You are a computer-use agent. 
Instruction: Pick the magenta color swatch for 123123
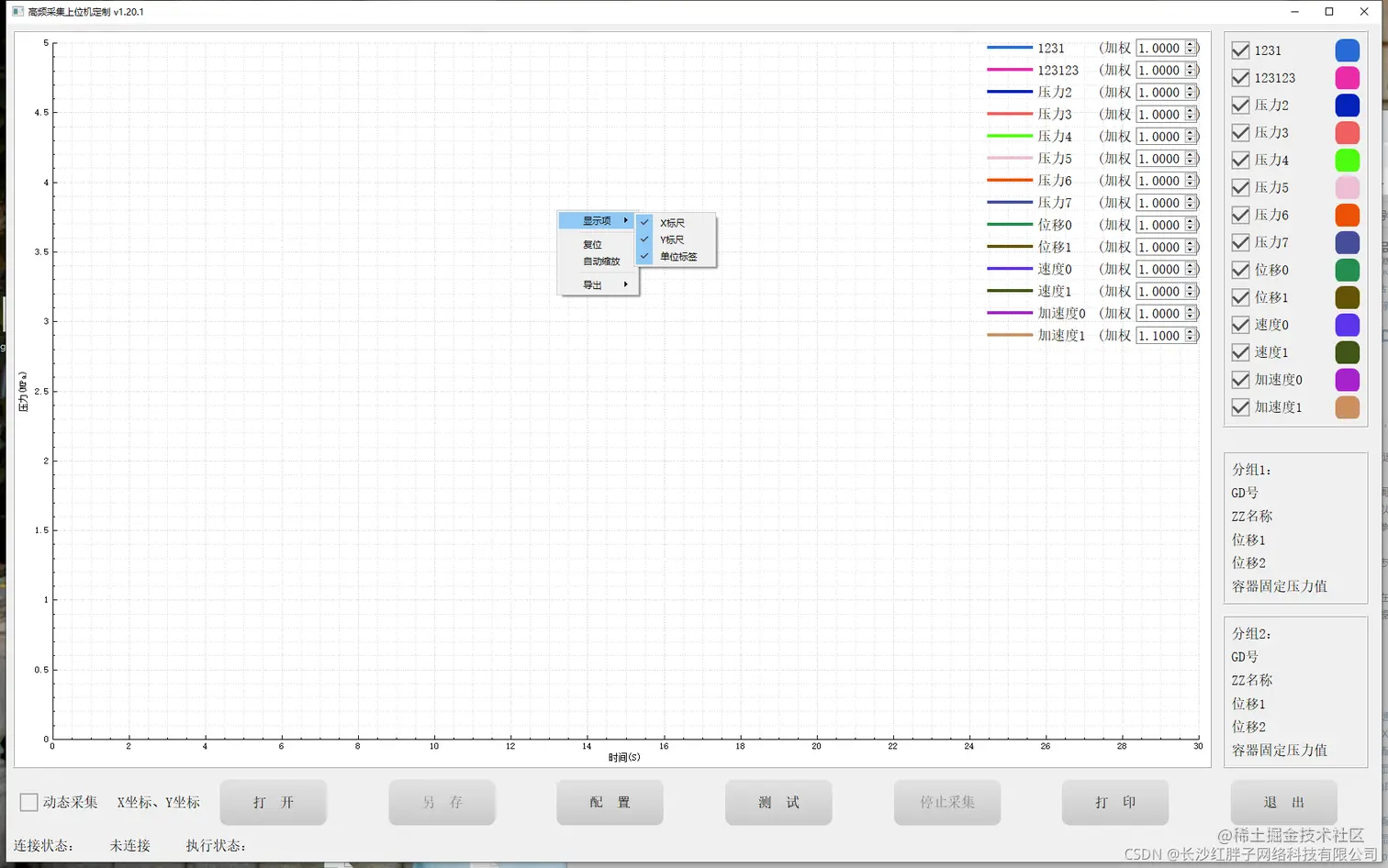coord(1347,78)
